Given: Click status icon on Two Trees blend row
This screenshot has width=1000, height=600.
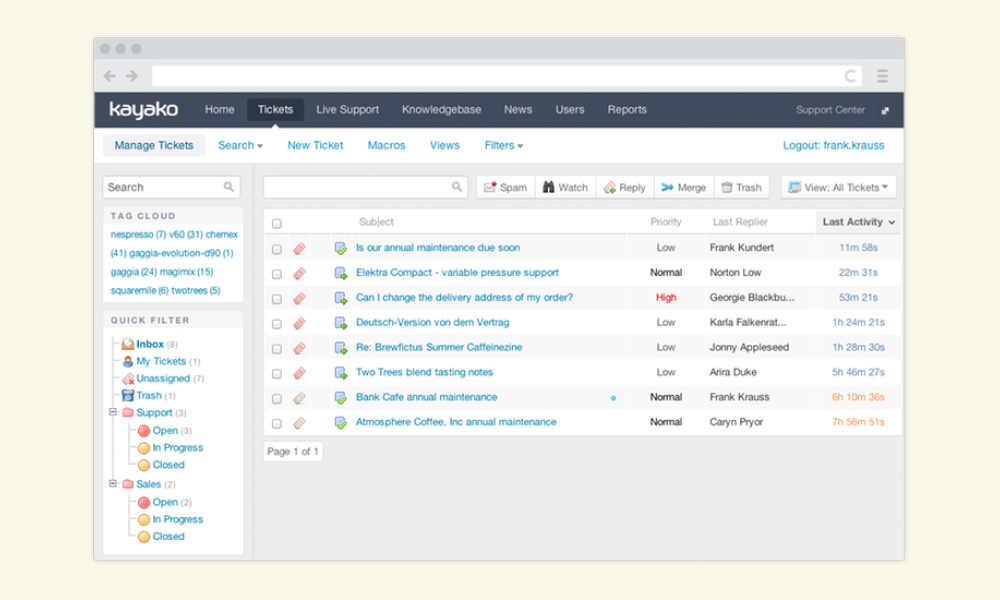Looking at the screenshot, I should tap(341, 372).
